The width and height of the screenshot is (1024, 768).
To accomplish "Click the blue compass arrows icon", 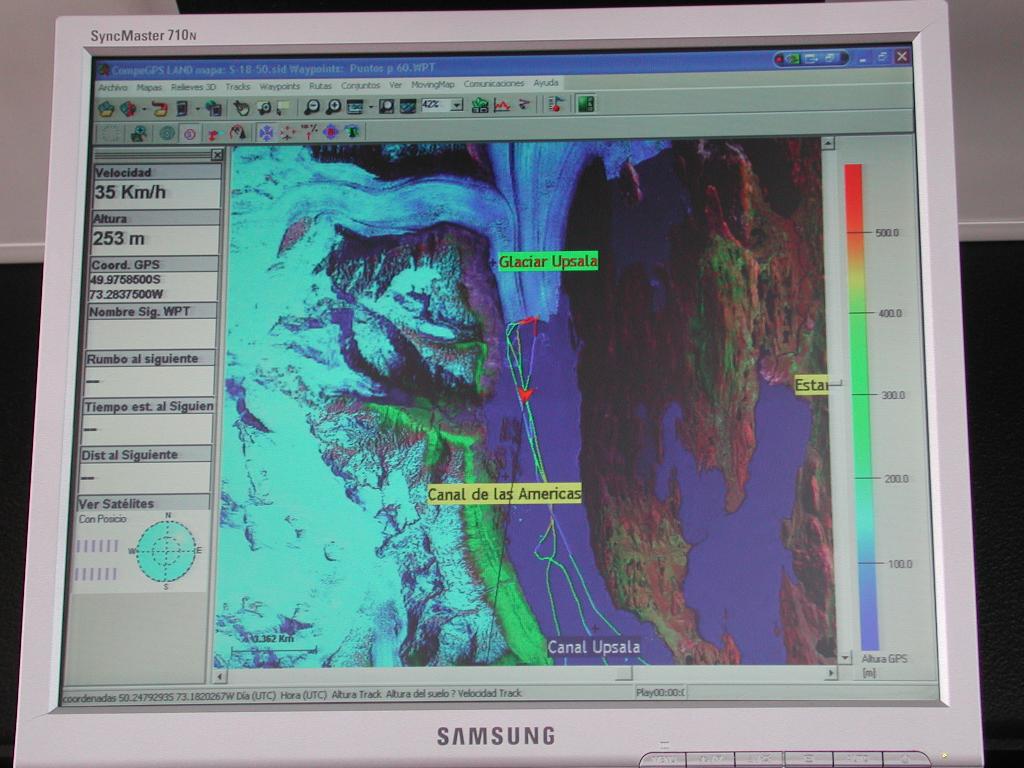I will (266, 132).
